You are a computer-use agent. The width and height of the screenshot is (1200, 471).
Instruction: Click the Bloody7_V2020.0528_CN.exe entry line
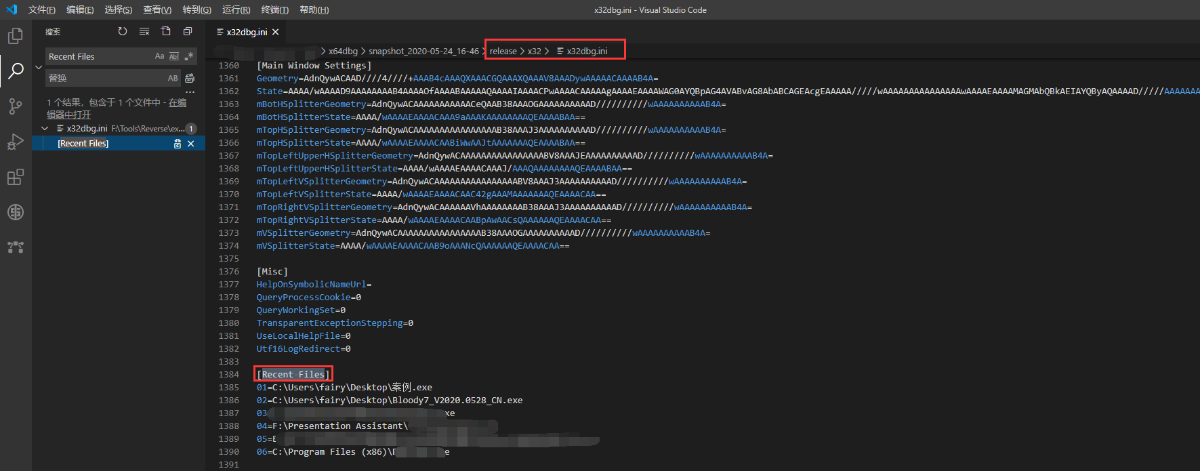[389, 400]
